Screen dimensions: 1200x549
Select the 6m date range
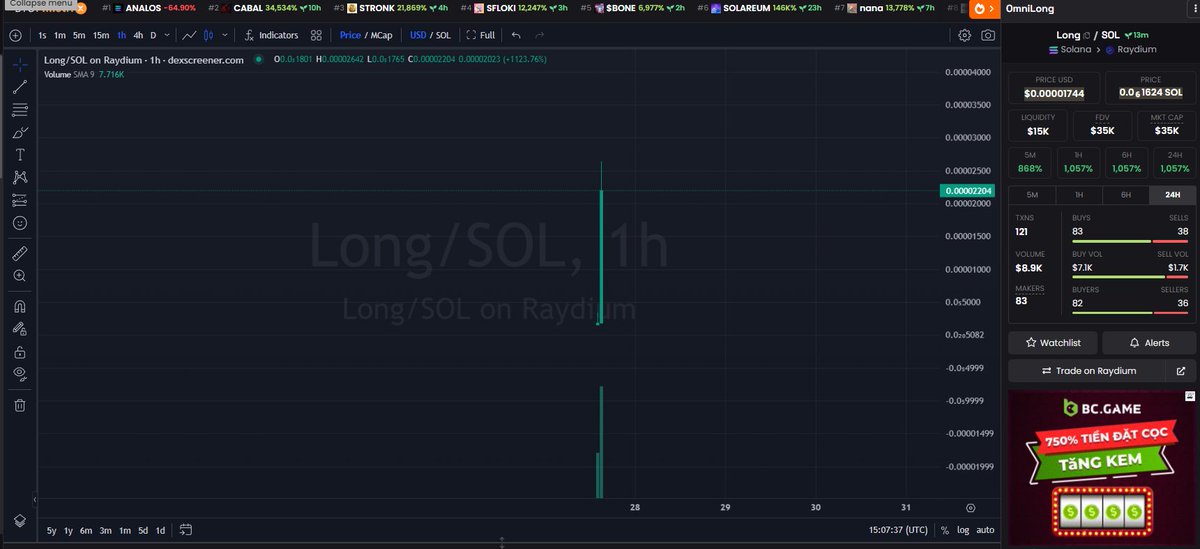point(86,530)
